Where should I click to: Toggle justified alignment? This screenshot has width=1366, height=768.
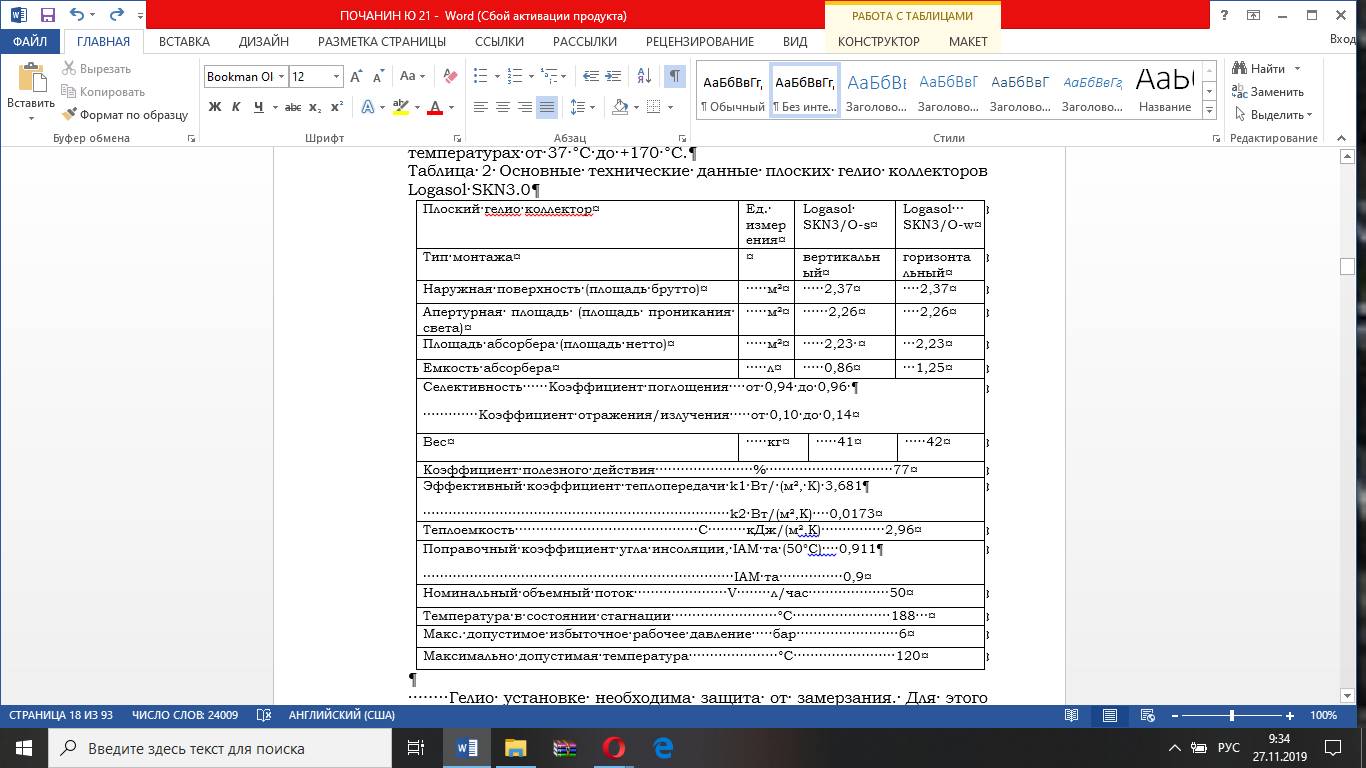pos(547,107)
